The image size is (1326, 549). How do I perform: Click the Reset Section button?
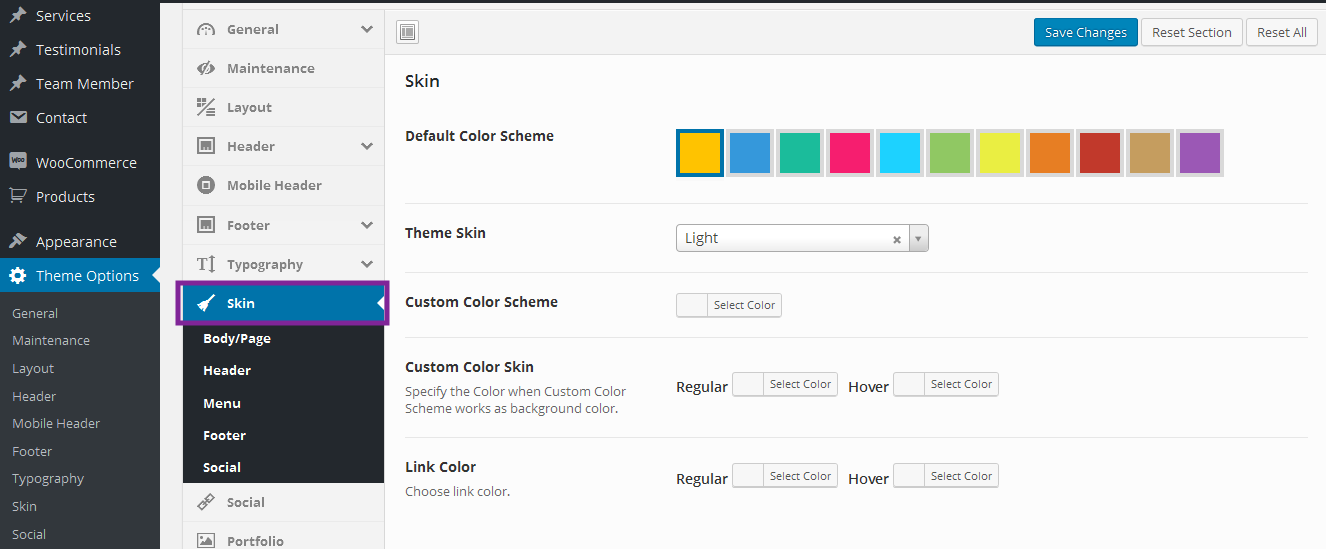tap(1191, 32)
